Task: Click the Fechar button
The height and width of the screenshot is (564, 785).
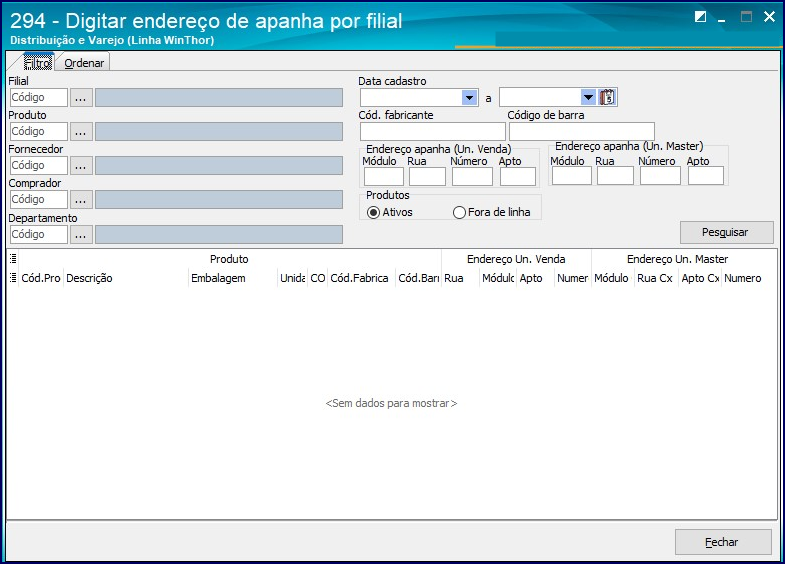Action: 723,542
